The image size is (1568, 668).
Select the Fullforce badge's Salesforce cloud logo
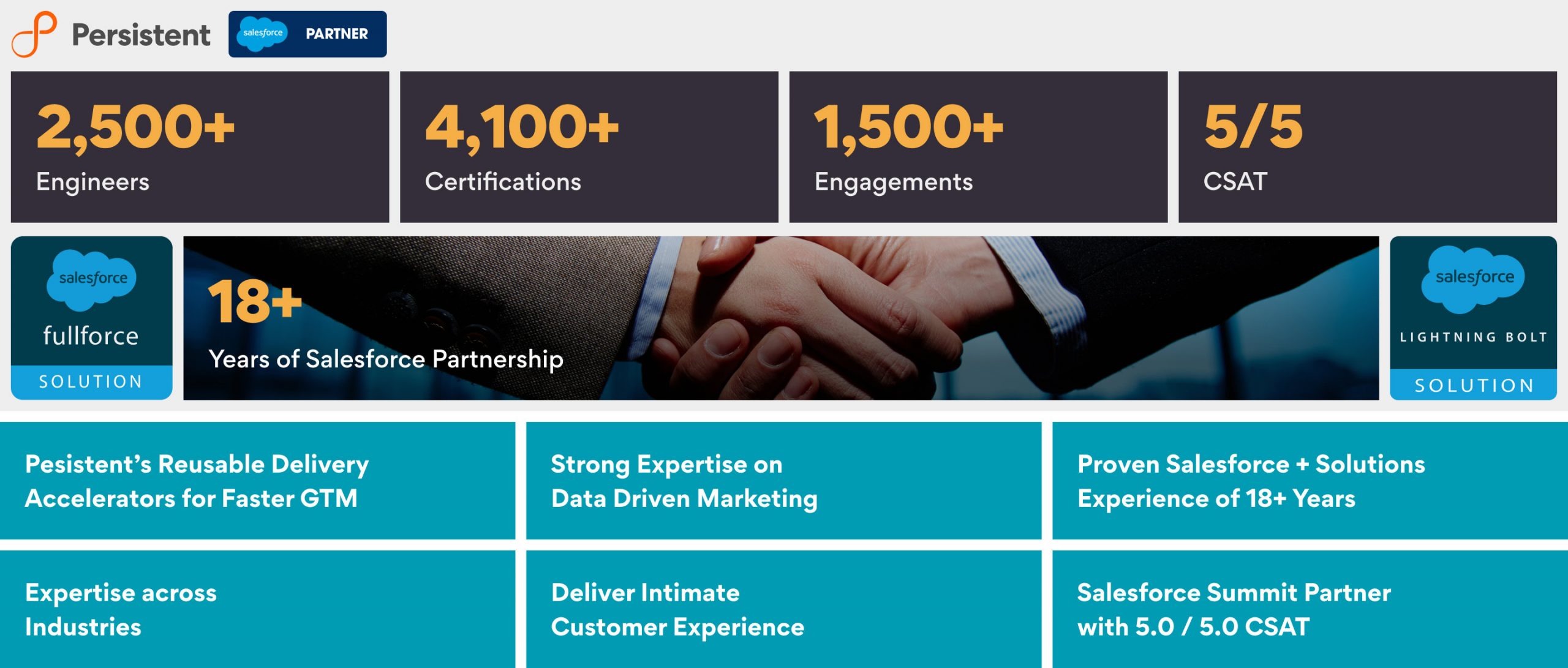[92, 279]
